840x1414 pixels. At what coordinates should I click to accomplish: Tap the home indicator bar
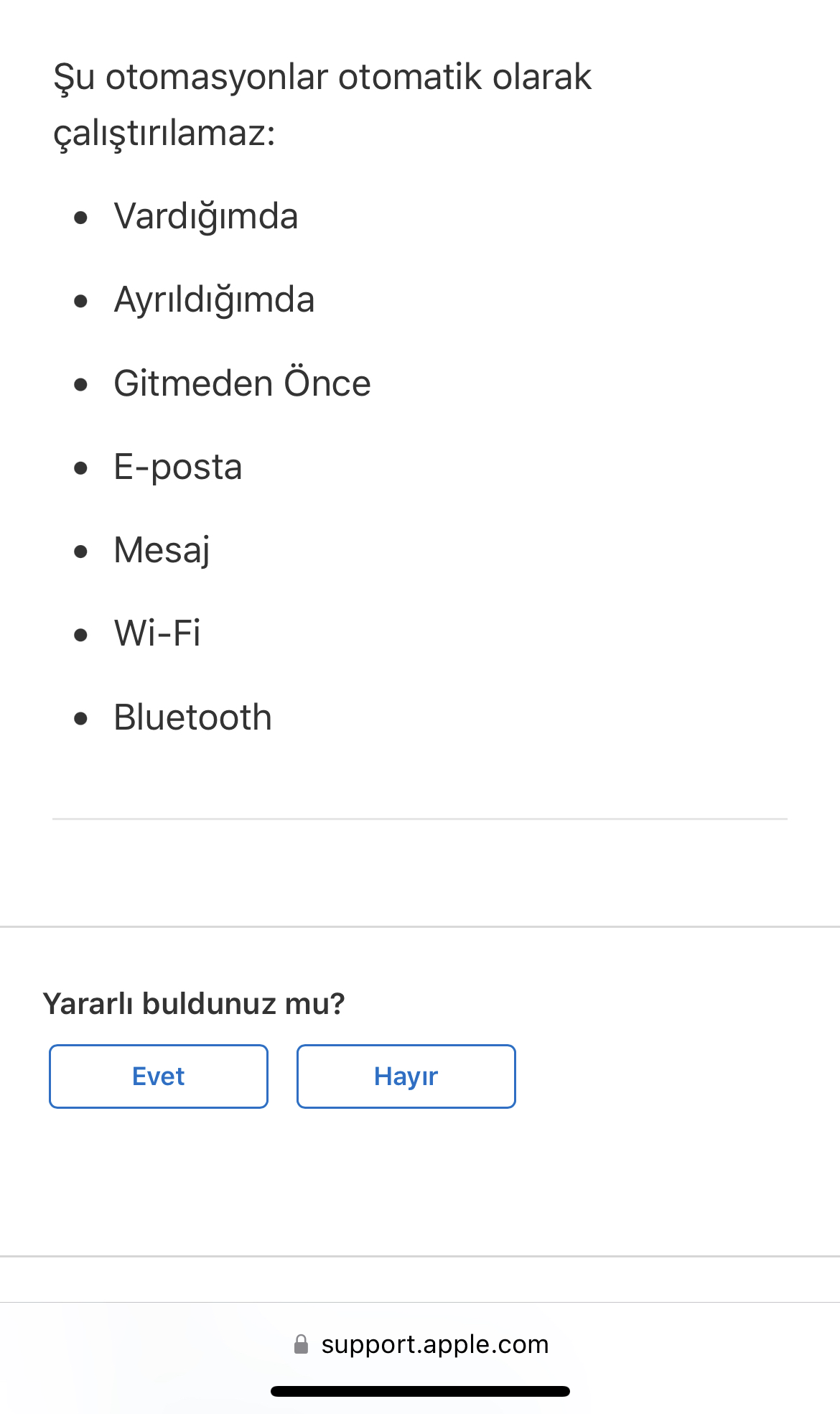click(420, 1391)
